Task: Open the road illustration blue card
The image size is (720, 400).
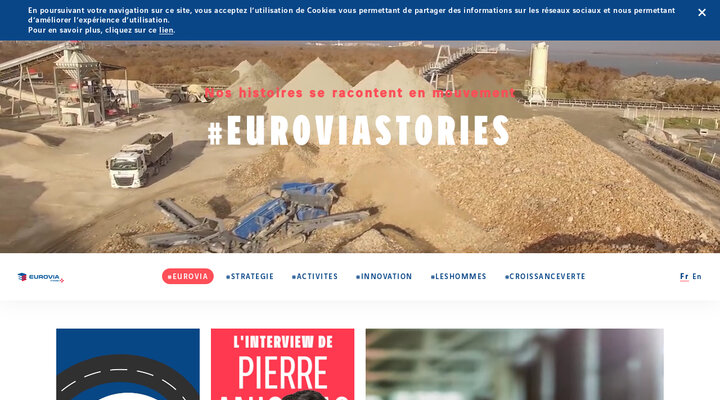Action: coord(128,364)
